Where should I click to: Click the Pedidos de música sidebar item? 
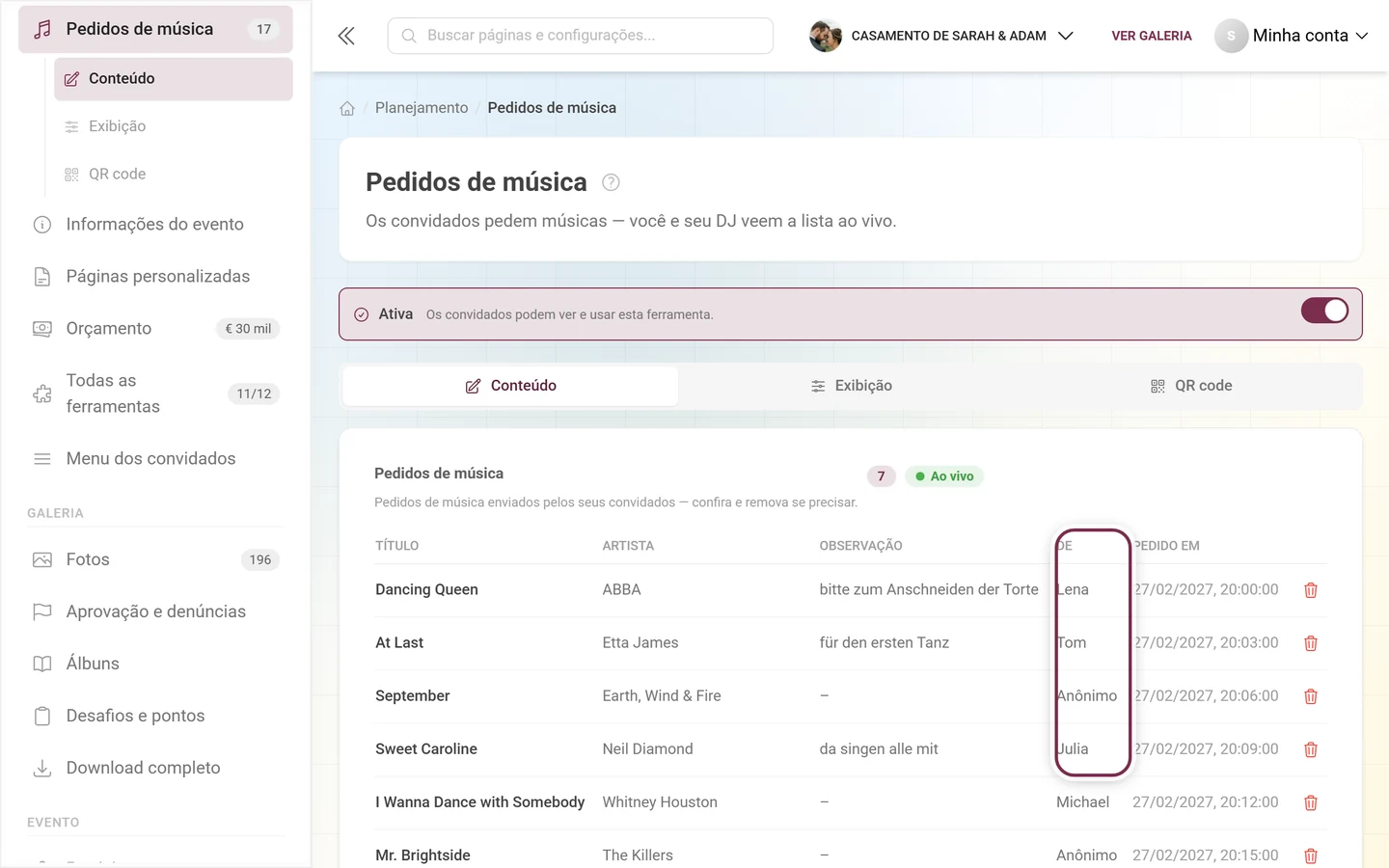pyautogui.click(x=155, y=29)
